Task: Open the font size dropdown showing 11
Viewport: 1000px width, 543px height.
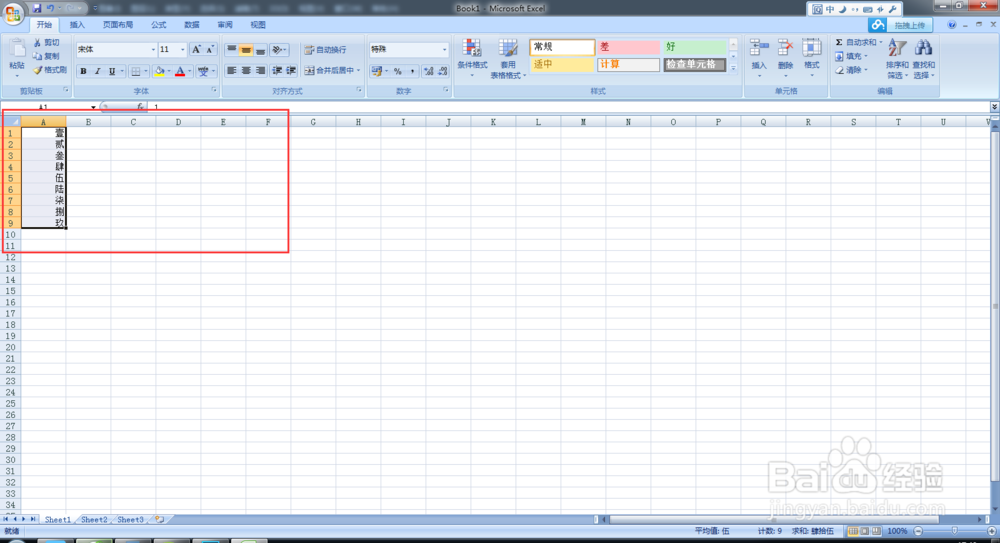Action: [182, 50]
